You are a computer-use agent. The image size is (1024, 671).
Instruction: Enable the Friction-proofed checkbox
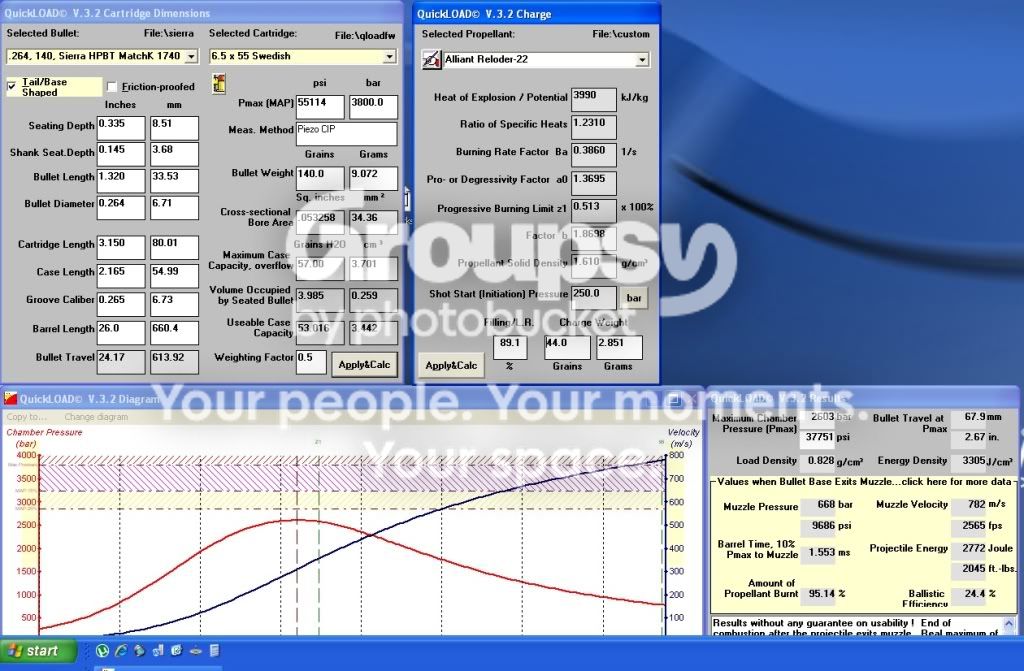(112, 86)
